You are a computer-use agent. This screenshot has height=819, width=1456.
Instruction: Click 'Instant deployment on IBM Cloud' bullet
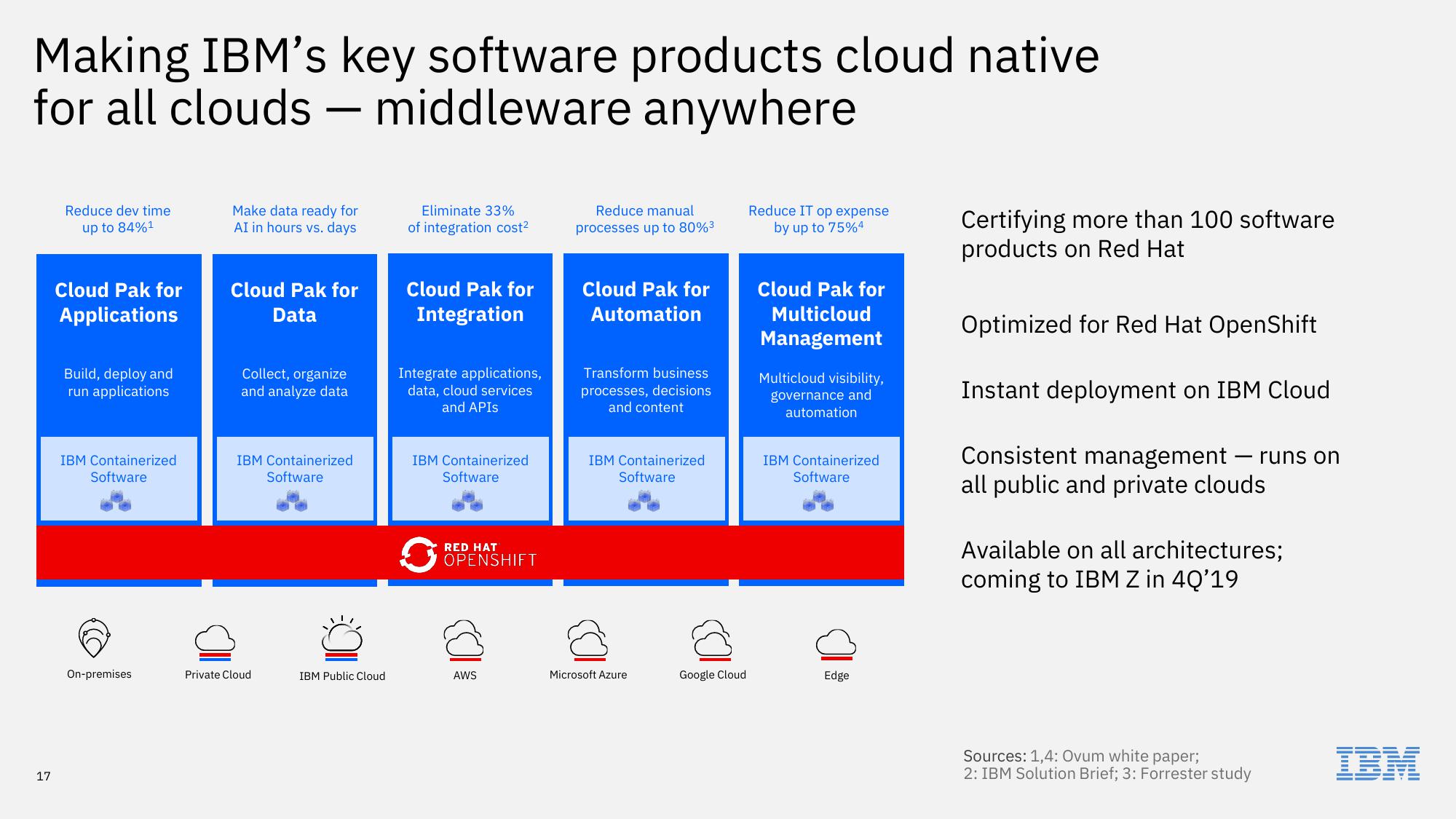click(x=1145, y=390)
